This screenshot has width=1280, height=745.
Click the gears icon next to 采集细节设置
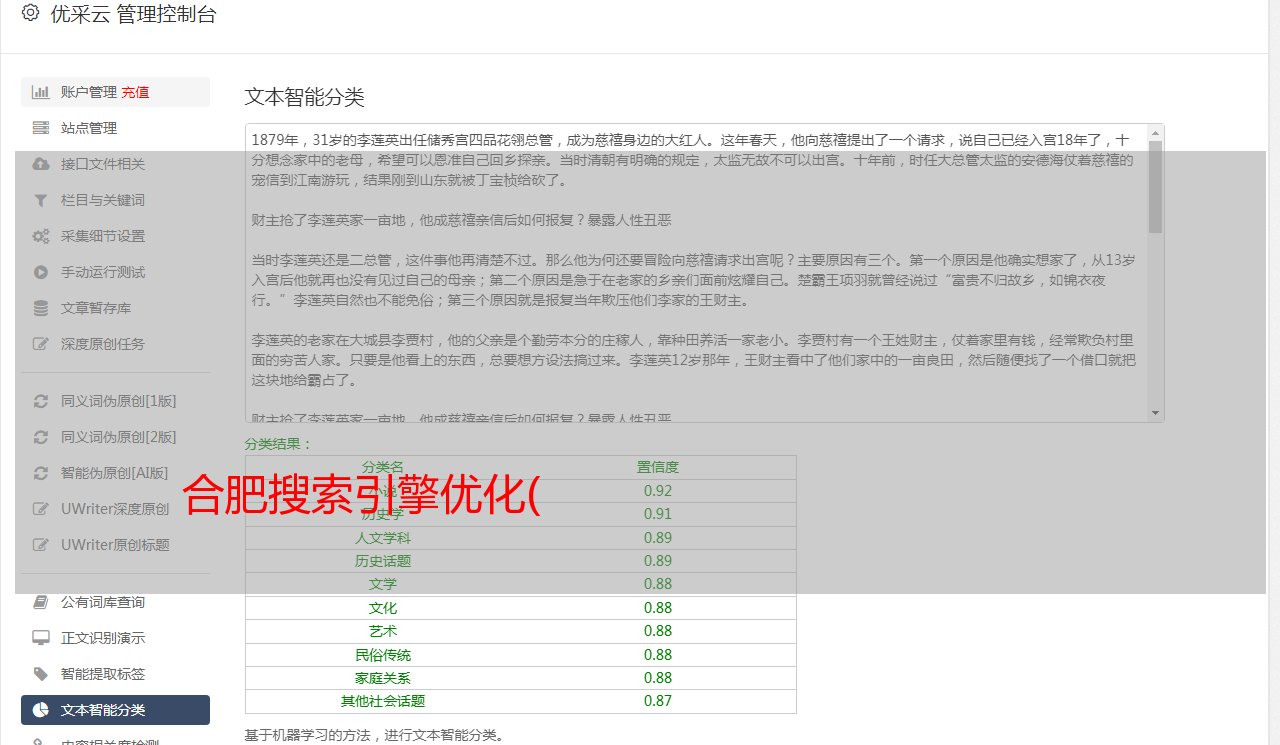click(x=41, y=236)
